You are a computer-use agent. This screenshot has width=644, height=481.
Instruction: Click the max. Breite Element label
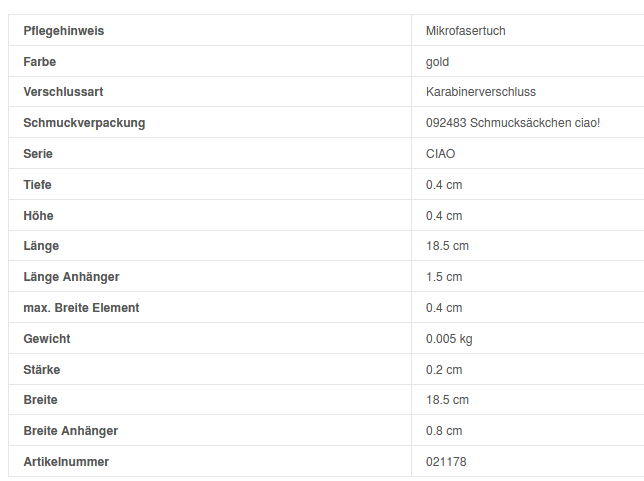81,308
